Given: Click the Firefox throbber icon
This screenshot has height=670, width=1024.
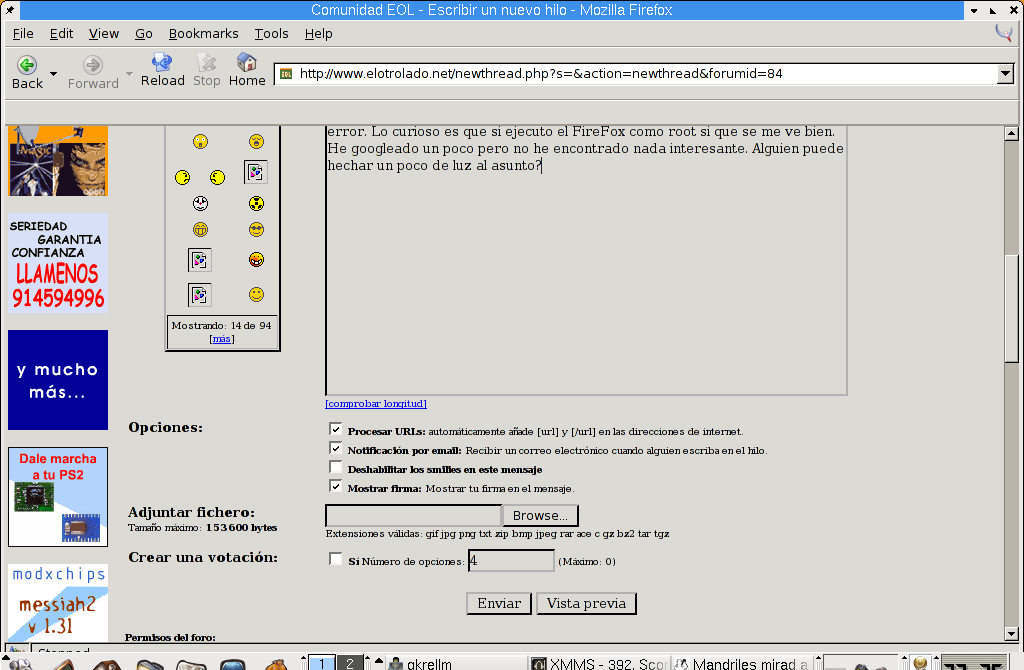Looking at the screenshot, I should click(1004, 32).
